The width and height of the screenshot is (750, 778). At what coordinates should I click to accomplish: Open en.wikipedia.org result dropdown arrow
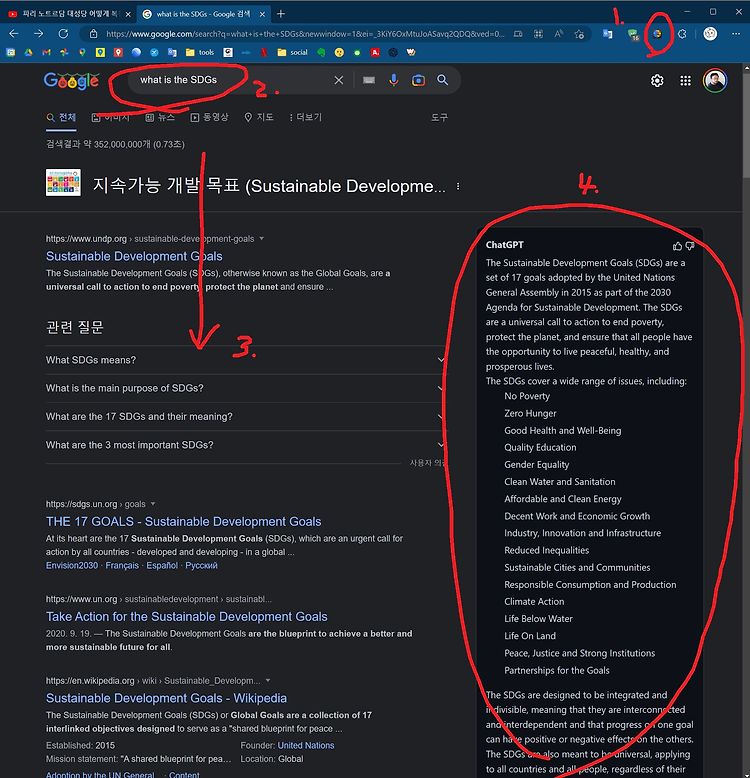tap(268, 680)
